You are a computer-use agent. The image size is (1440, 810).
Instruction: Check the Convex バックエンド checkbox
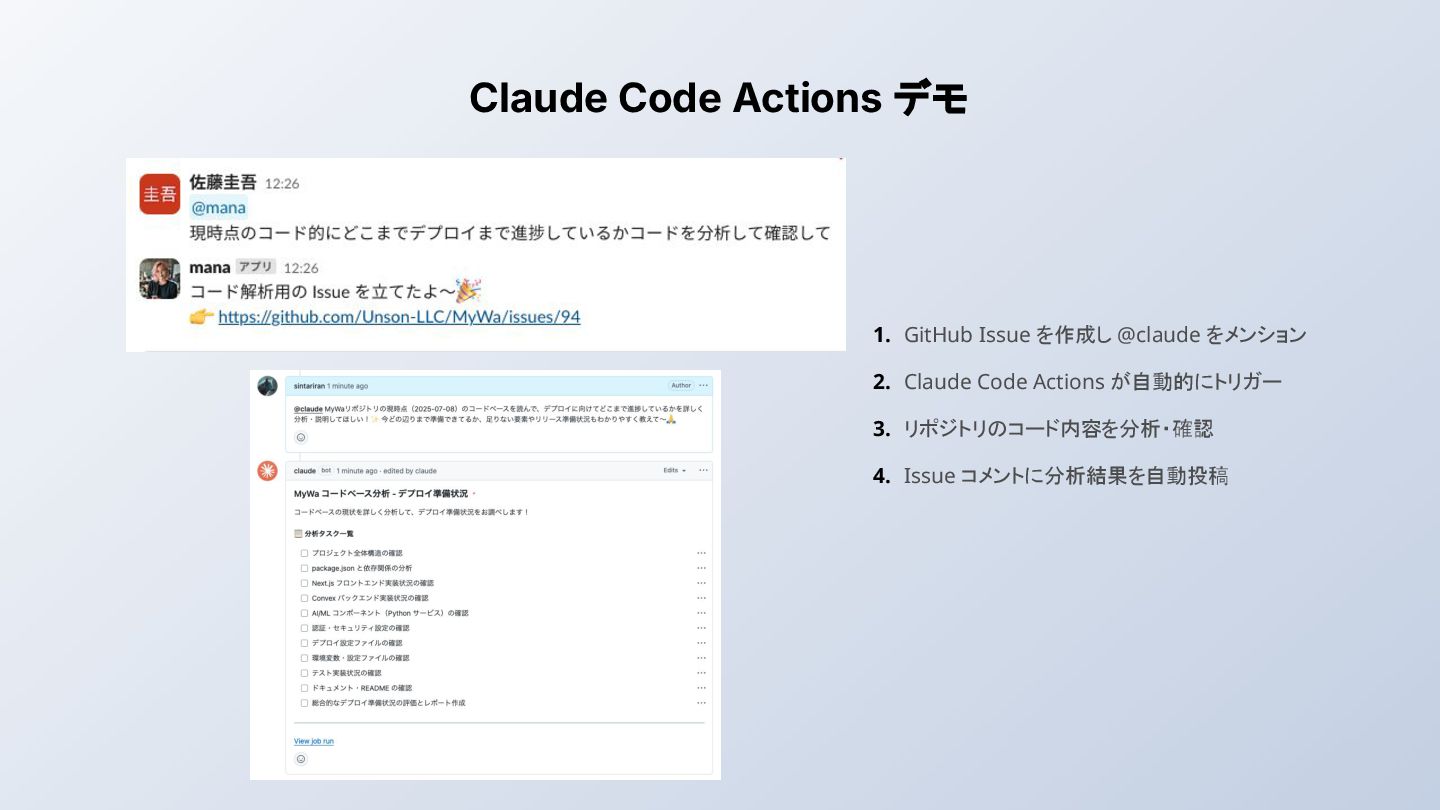304,598
